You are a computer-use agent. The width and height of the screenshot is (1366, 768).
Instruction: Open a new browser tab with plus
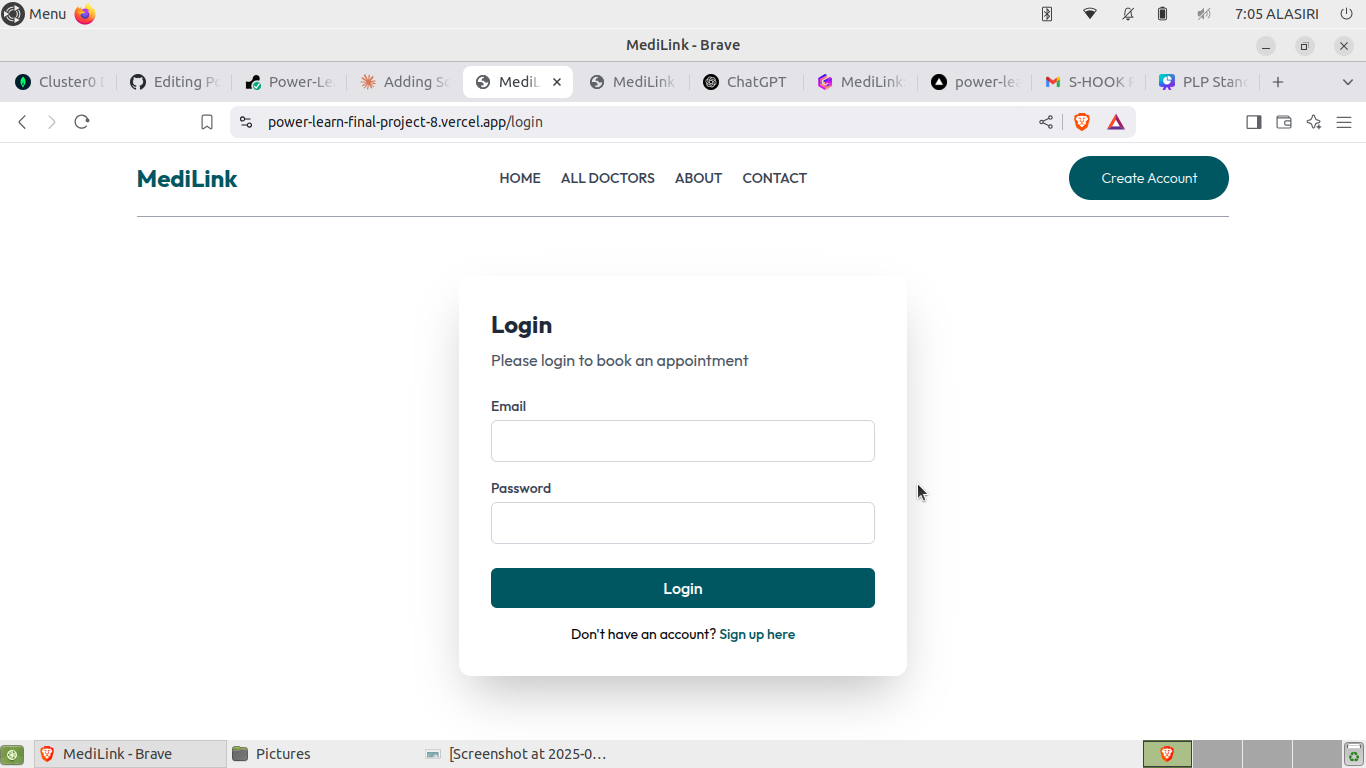(1277, 82)
